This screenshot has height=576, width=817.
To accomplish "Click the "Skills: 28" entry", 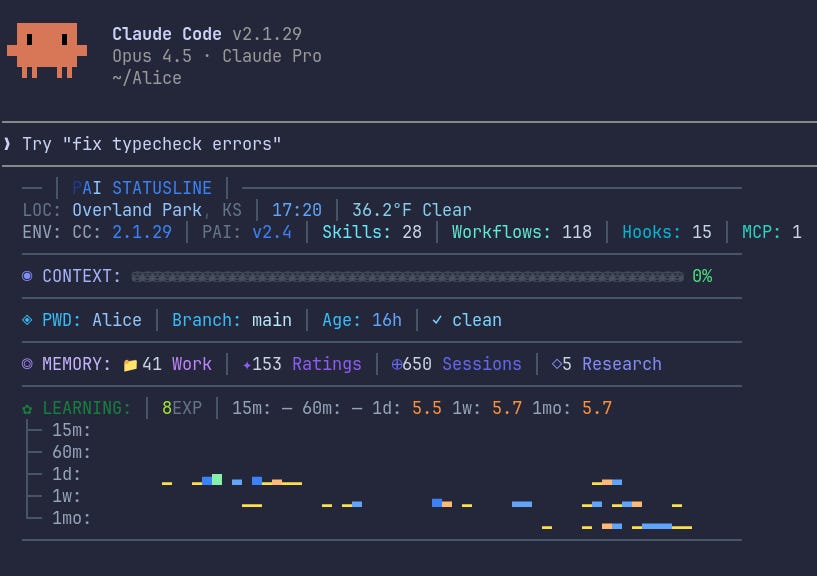I will pyautogui.click(x=372, y=232).
